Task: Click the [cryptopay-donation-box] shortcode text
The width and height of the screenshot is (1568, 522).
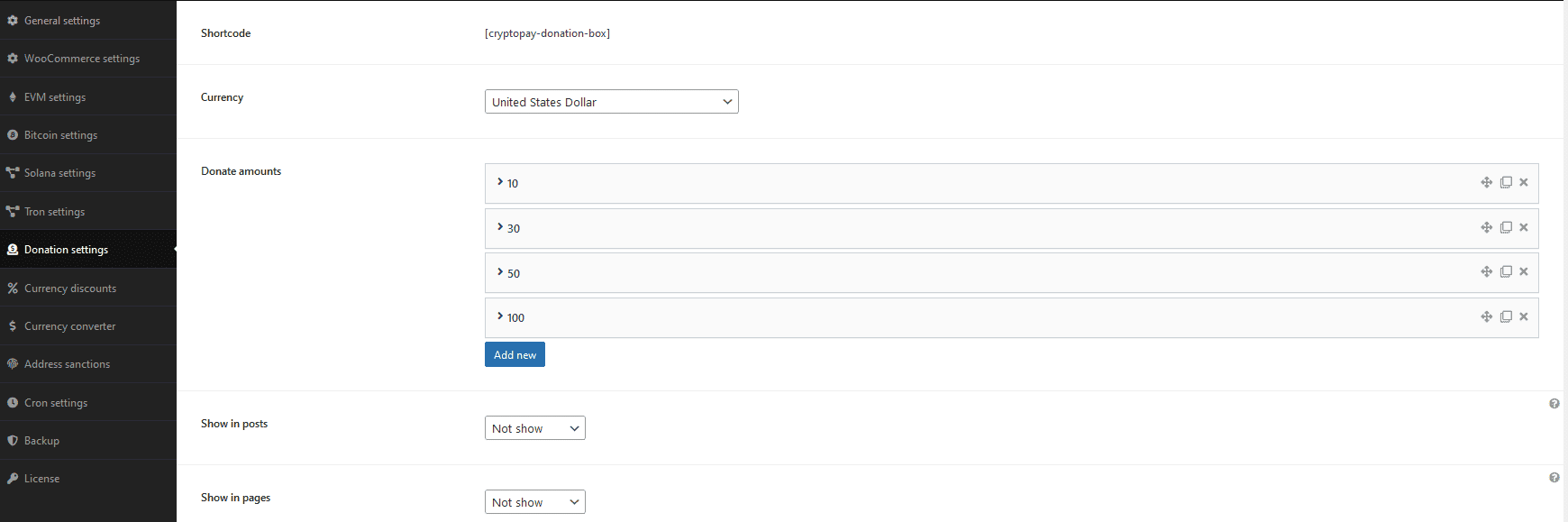Action: coord(547,33)
